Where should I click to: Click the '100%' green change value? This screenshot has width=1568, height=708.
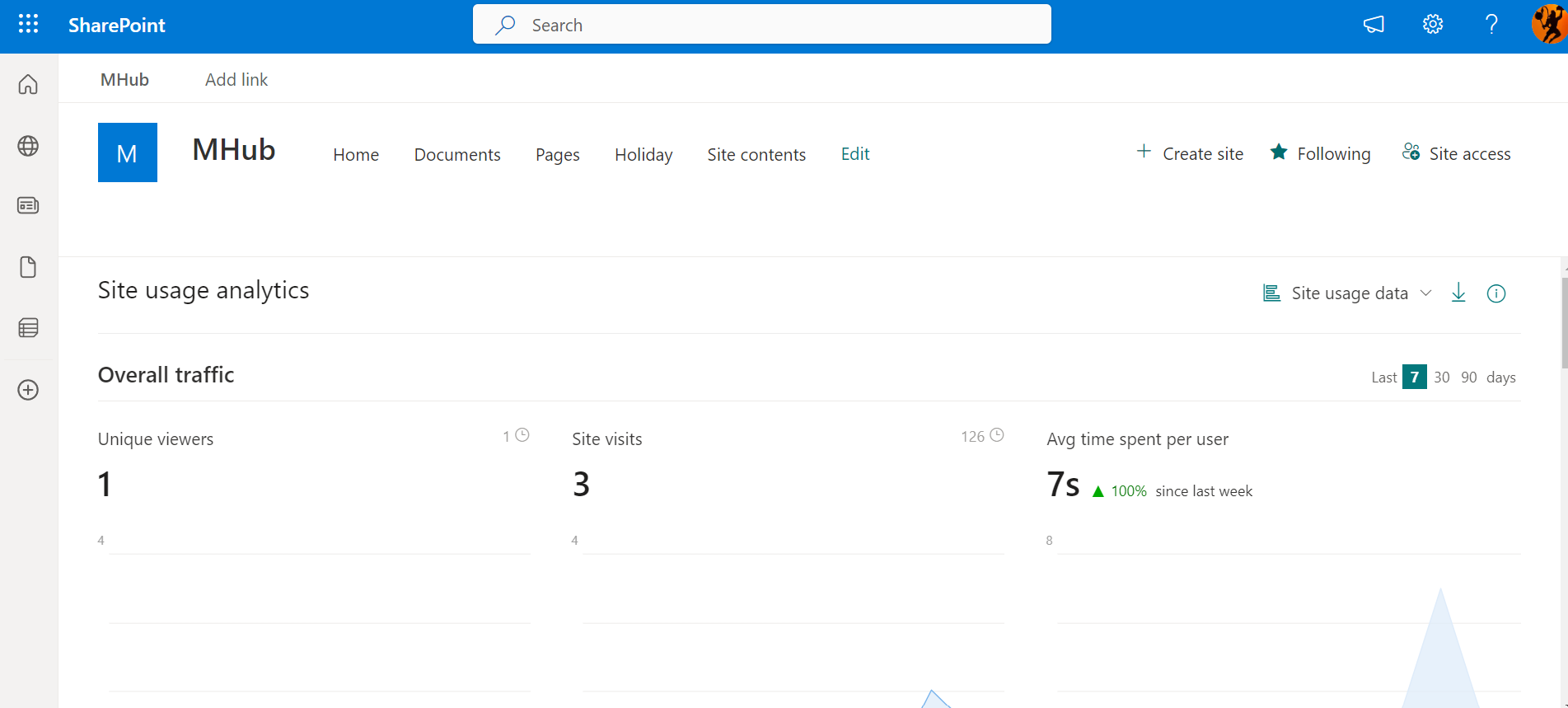coord(1129,491)
